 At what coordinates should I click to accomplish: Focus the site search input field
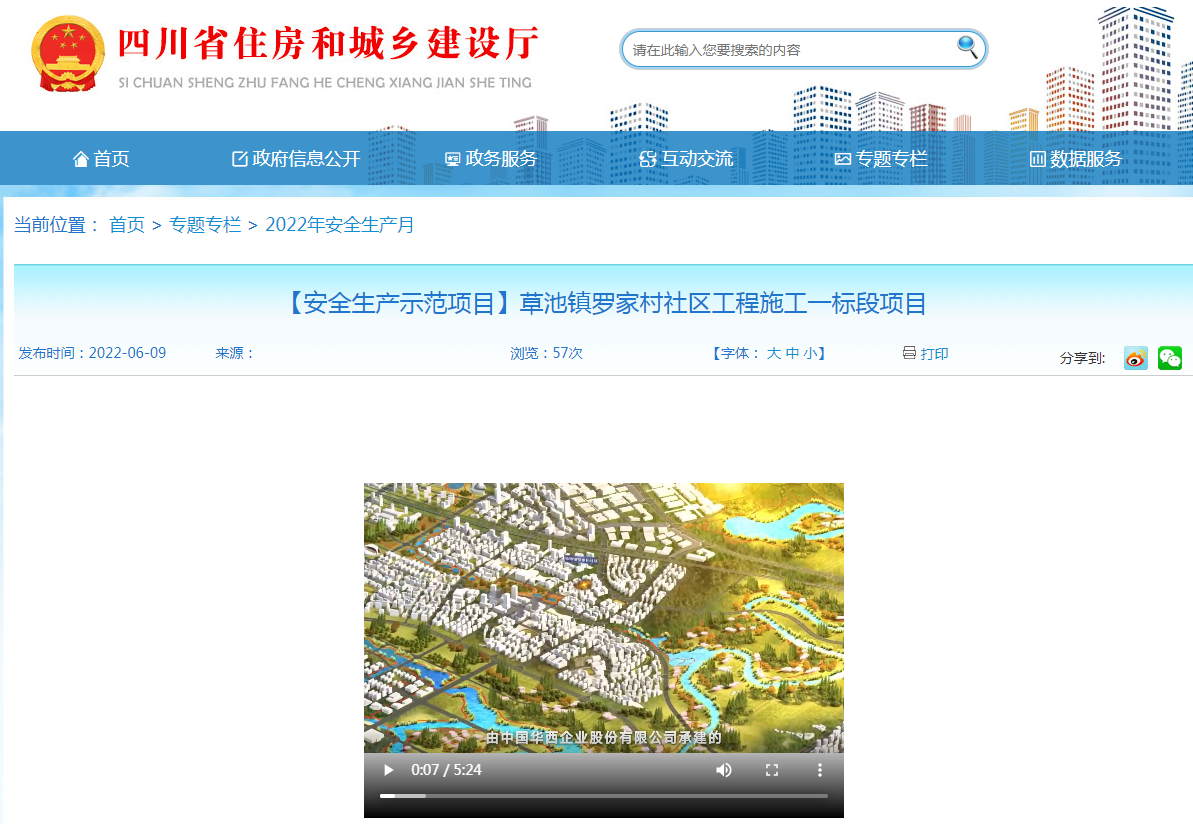tap(785, 49)
